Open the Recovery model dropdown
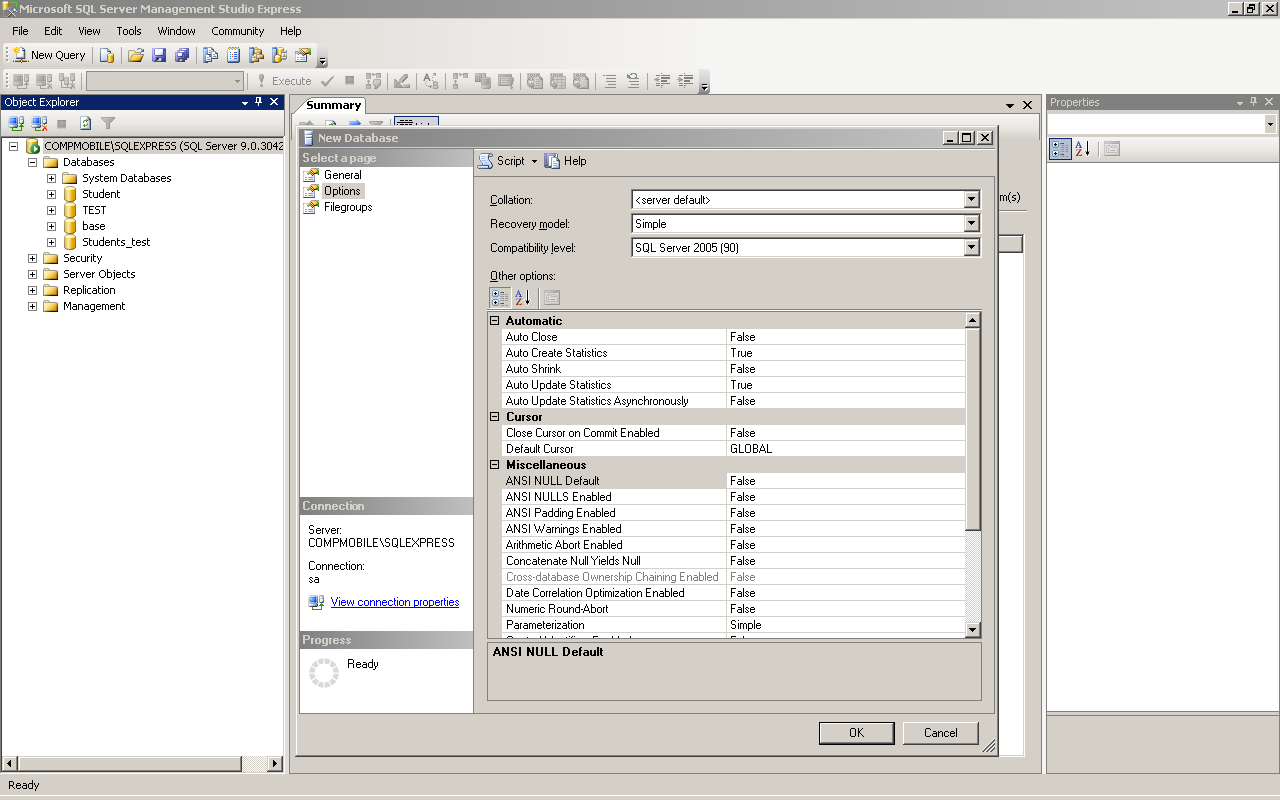Viewport: 1280px width, 800px height. [x=971, y=224]
